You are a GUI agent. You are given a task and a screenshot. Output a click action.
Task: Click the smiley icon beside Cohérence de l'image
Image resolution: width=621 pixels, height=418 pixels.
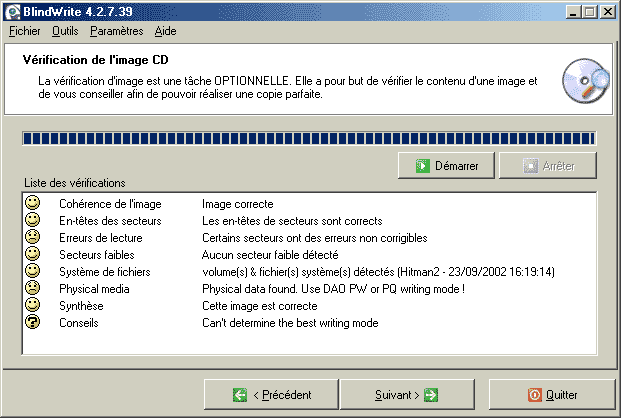(32, 203)
